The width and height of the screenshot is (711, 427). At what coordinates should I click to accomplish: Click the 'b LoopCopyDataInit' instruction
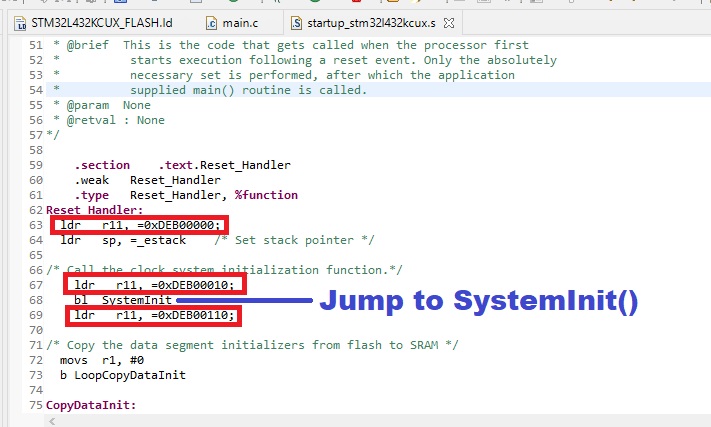[x=123, y=375]
